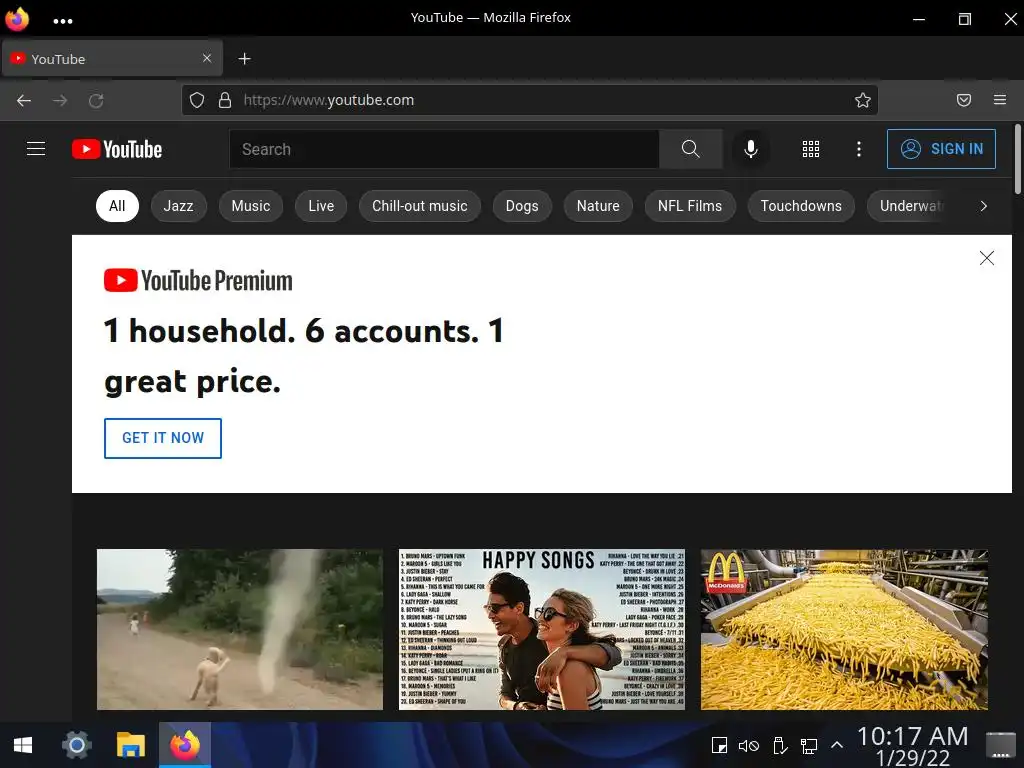Select the Nature filter chip
This screenshot has width=1024, height=768.
click(598, 206)
